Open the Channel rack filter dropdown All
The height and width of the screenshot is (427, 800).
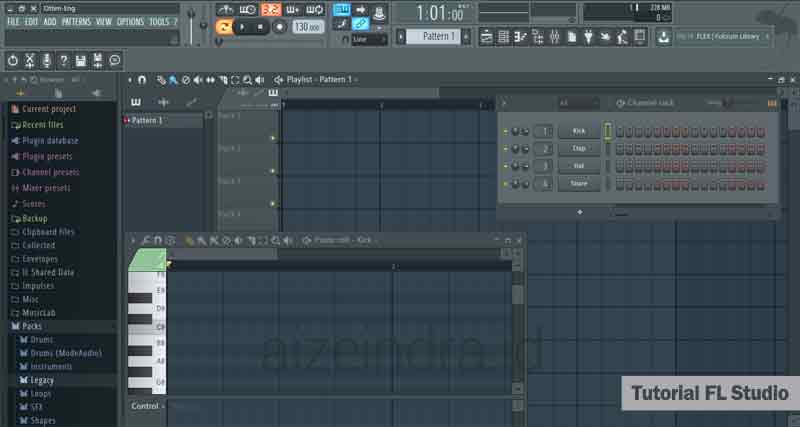579,103
